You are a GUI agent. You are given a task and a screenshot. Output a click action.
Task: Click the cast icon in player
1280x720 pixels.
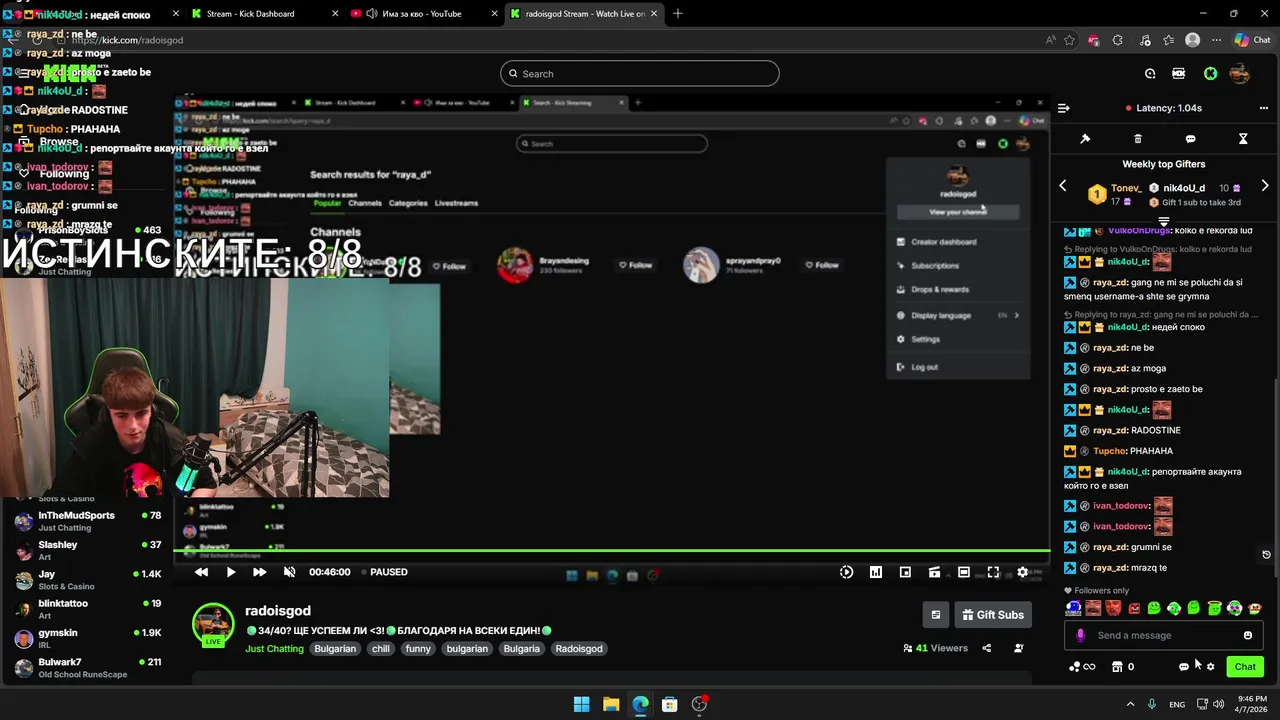click(x=934, y=572)
